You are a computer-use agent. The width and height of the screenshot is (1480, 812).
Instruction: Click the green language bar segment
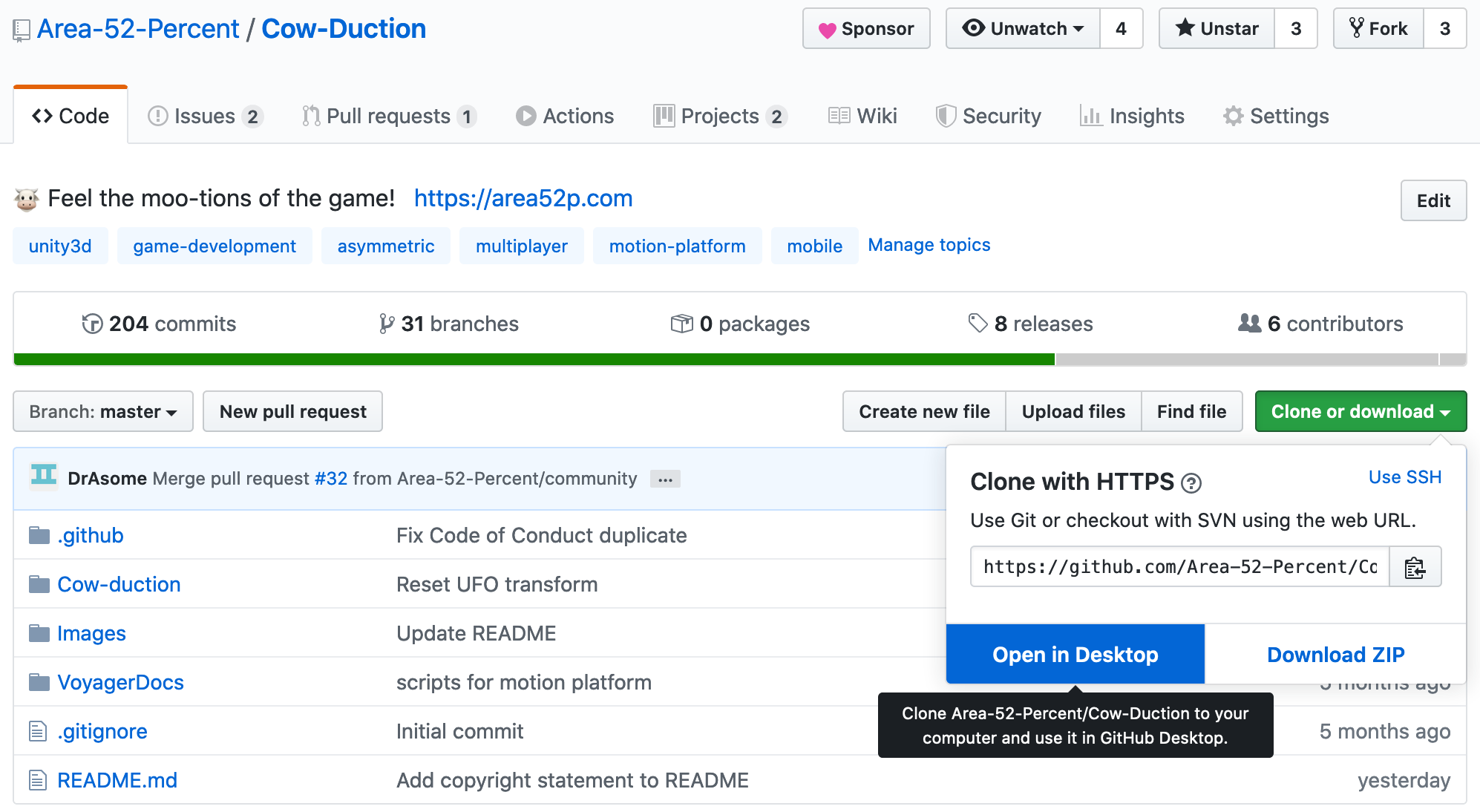[534, 359]
